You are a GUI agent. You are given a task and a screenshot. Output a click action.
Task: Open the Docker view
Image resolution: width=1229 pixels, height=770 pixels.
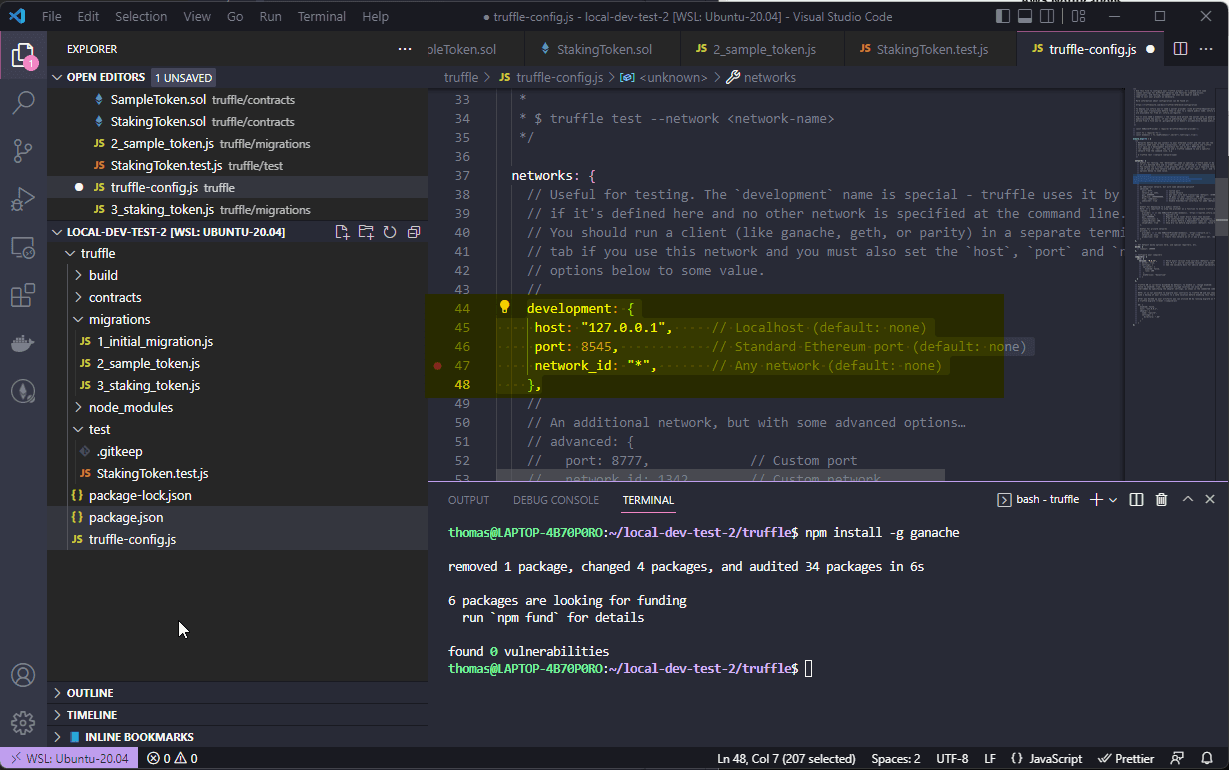[x=23, y=343]
